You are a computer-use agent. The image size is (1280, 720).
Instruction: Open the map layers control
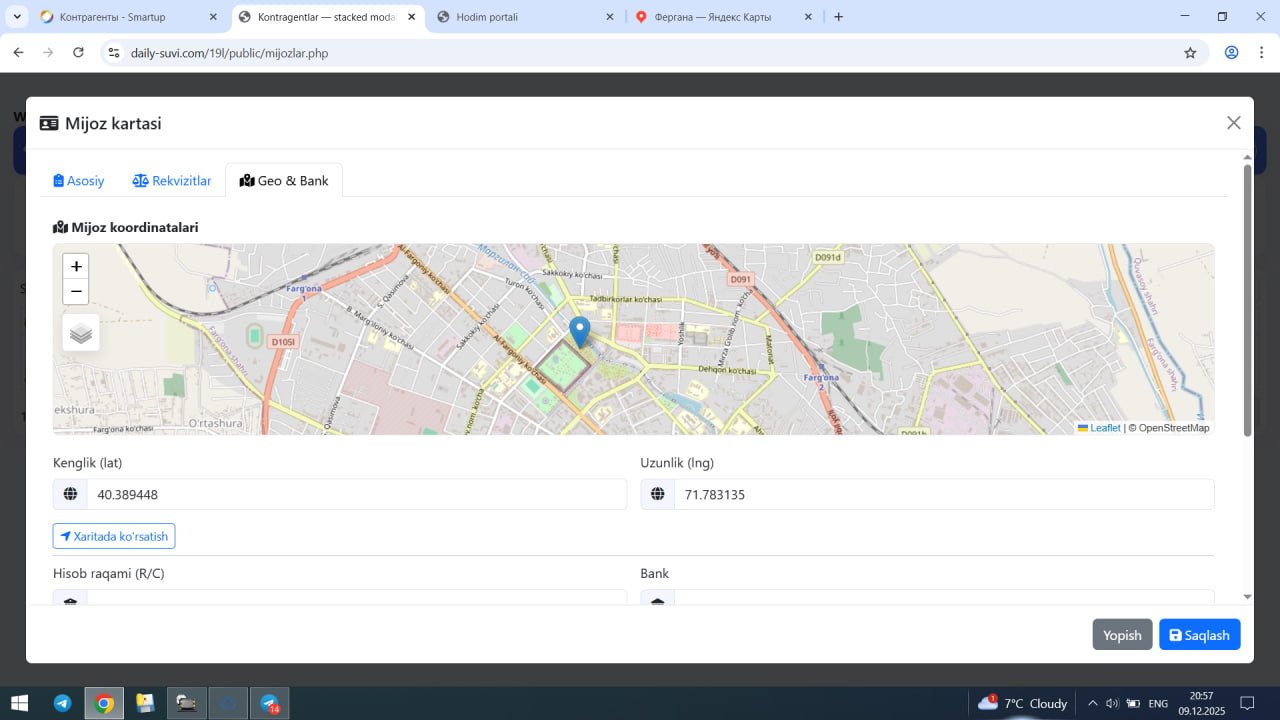81,333
